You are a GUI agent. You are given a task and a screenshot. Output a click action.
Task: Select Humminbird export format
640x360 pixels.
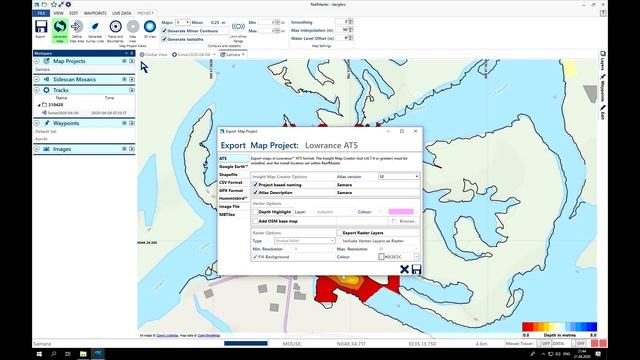pos(233,198)
